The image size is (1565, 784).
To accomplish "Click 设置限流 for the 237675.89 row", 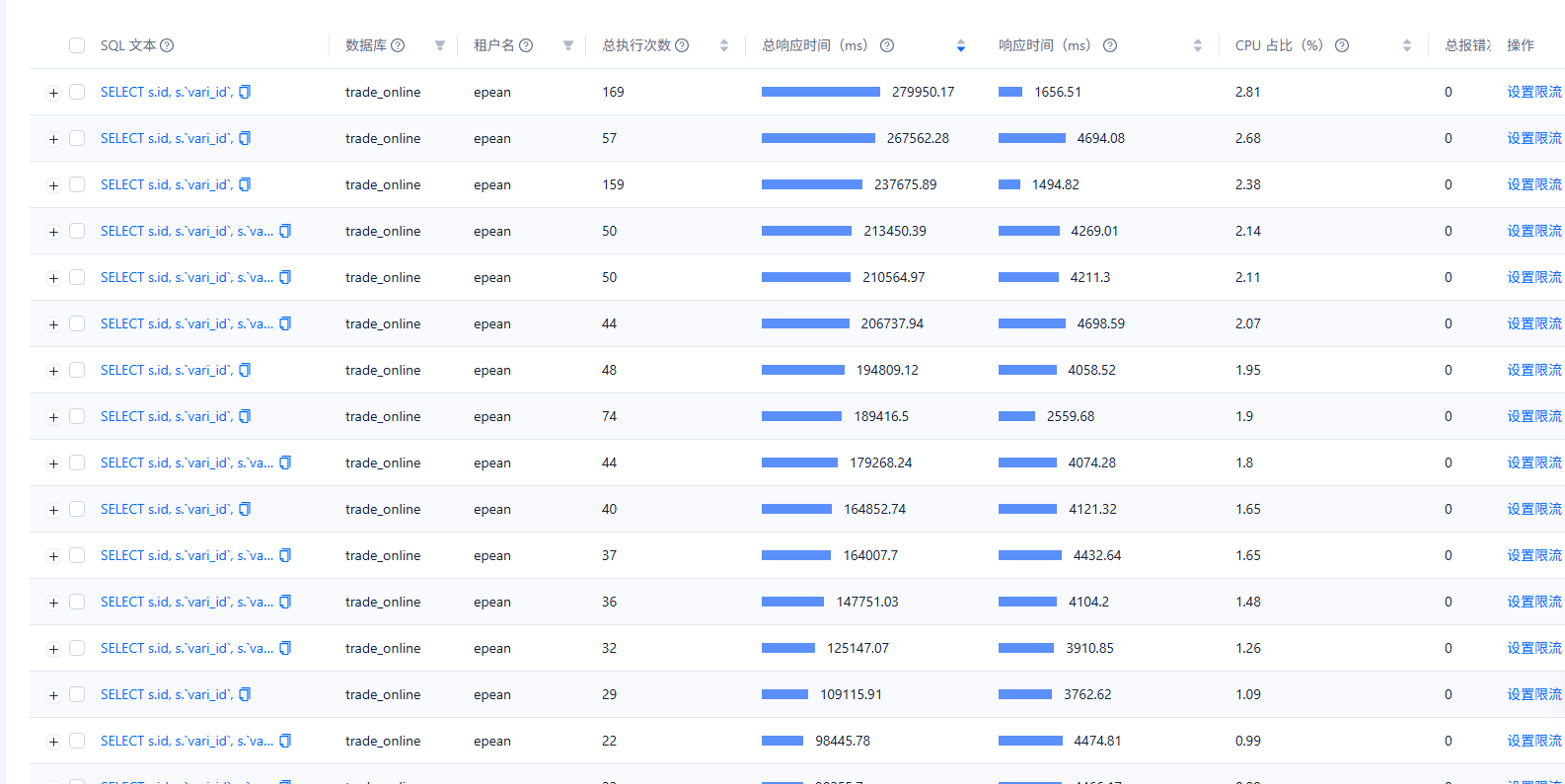I will [1533, 184].
